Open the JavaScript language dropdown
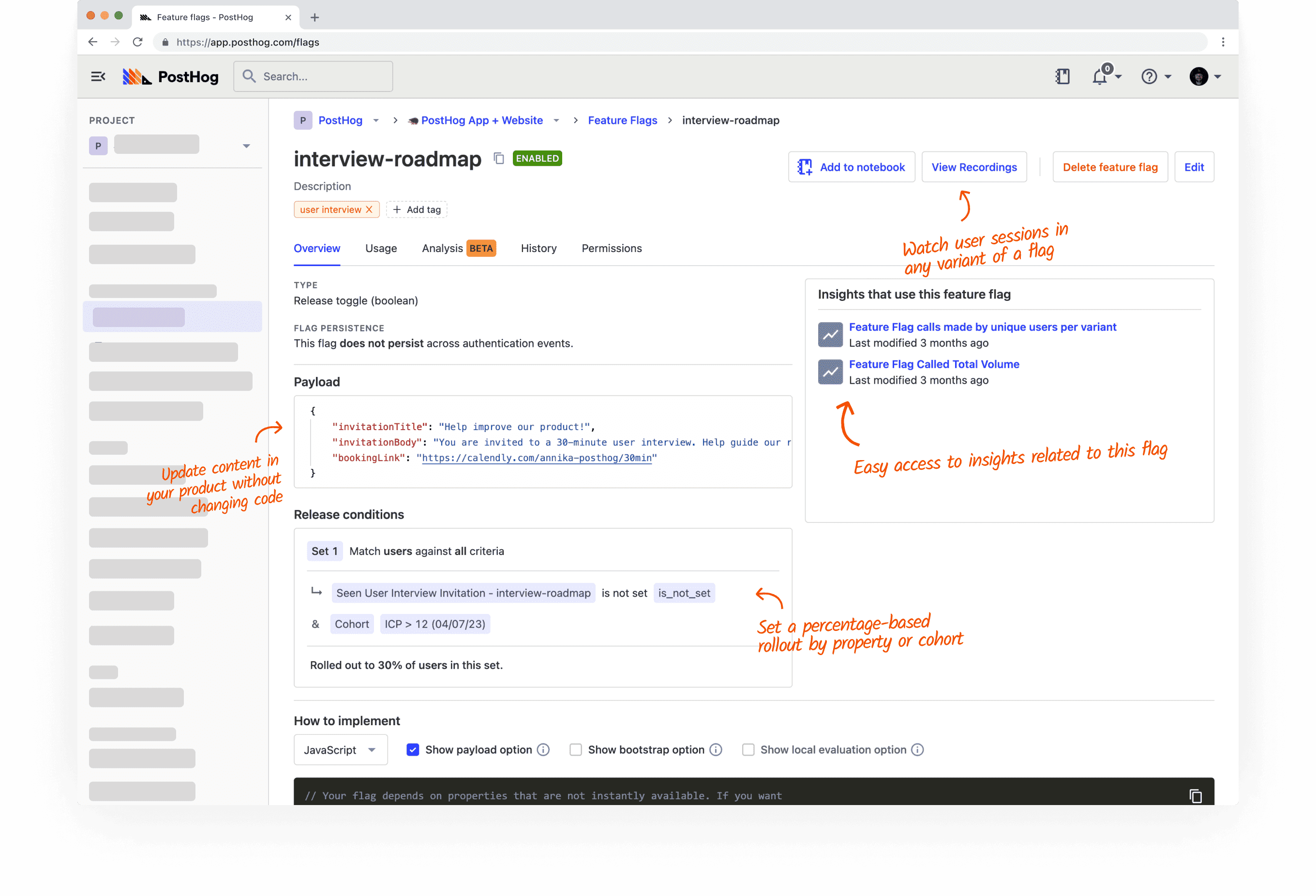The image size is (1316, 896). pos(340,749)
